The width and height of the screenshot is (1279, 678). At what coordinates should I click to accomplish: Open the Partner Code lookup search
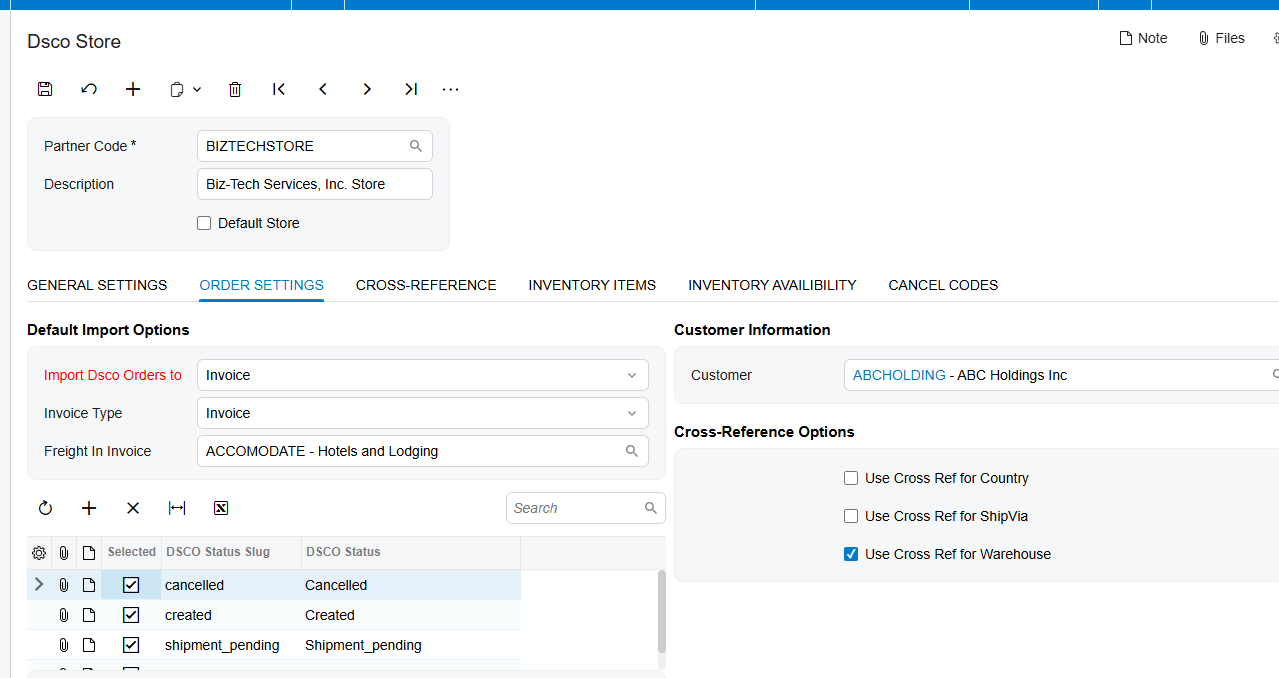pos(416,146)
